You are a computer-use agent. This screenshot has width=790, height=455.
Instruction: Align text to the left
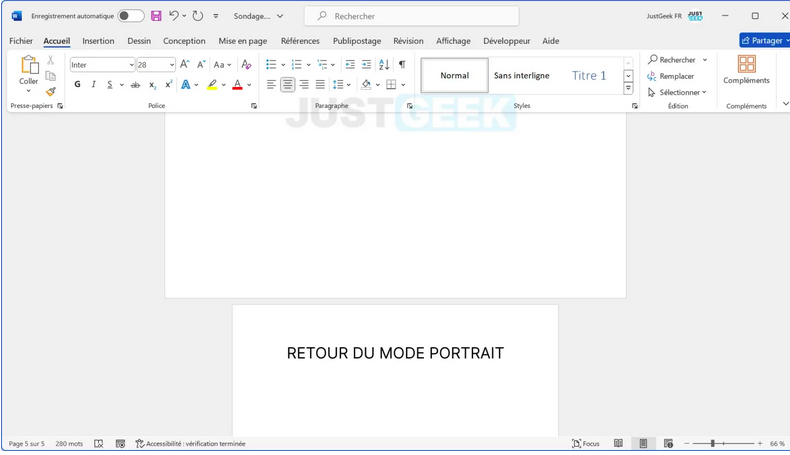[x=271, y=85]
